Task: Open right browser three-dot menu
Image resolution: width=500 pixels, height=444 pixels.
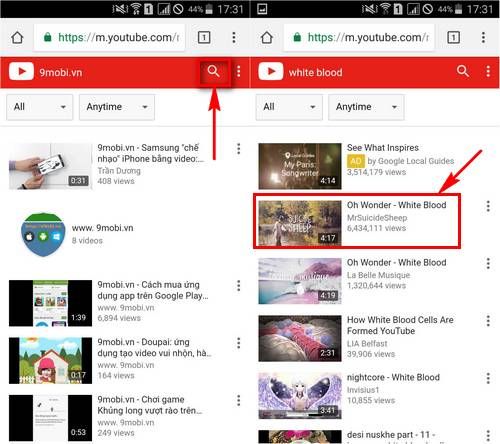Action: 483,37
